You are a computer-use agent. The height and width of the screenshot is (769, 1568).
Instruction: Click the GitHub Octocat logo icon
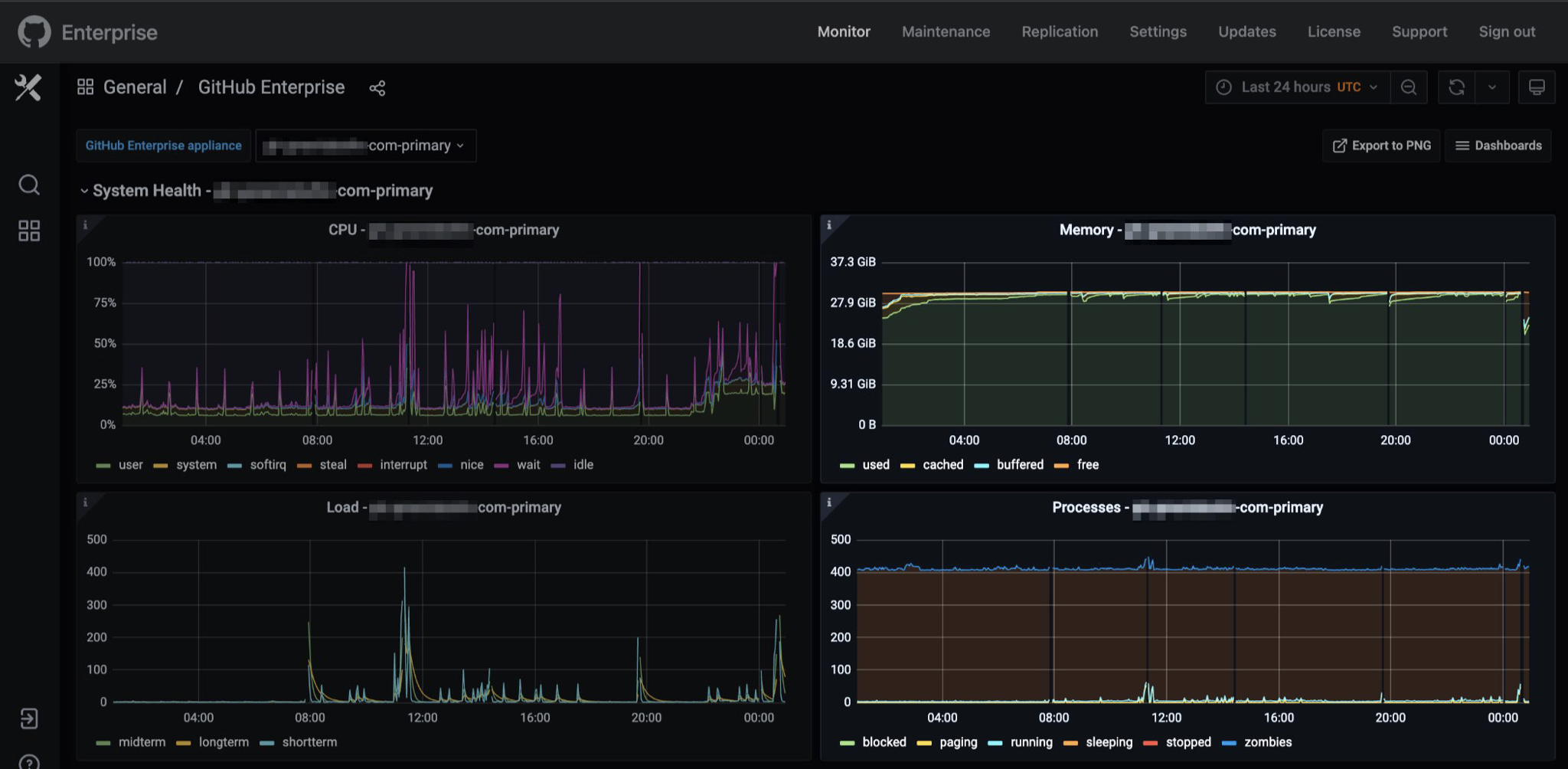[x=34, y=32]
